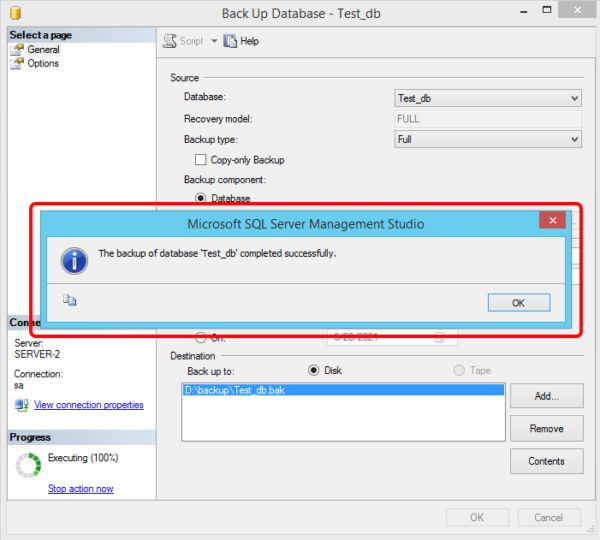Click the connection properties icon
This screenshot has height=540, width=600.
pos(21,405)
